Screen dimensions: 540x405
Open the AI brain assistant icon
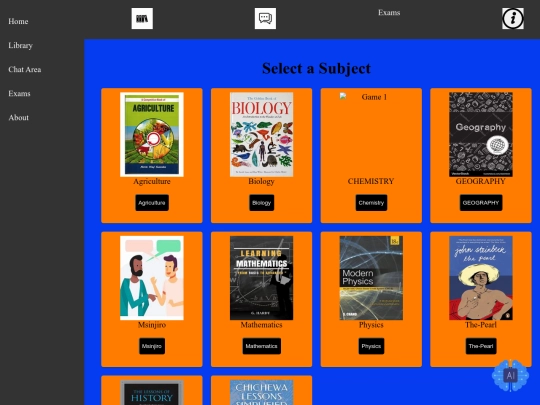coord(510,375)
